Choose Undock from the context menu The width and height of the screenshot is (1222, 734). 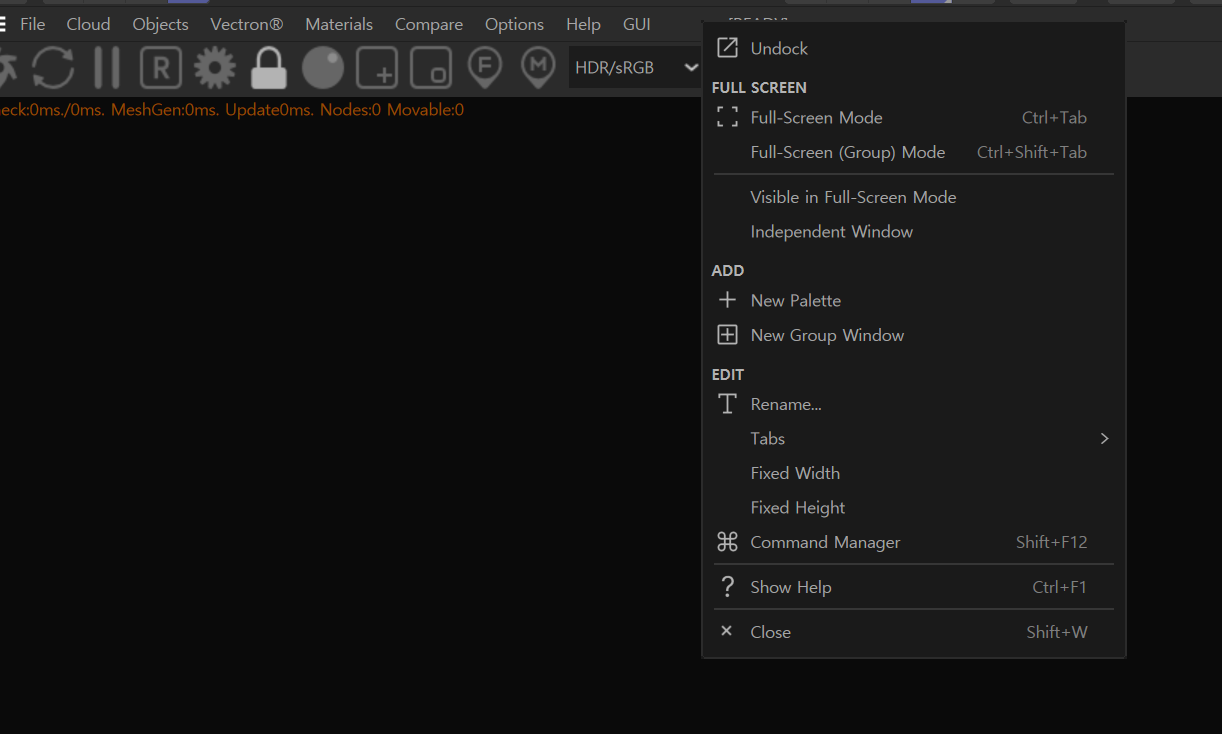click(914, 48)
